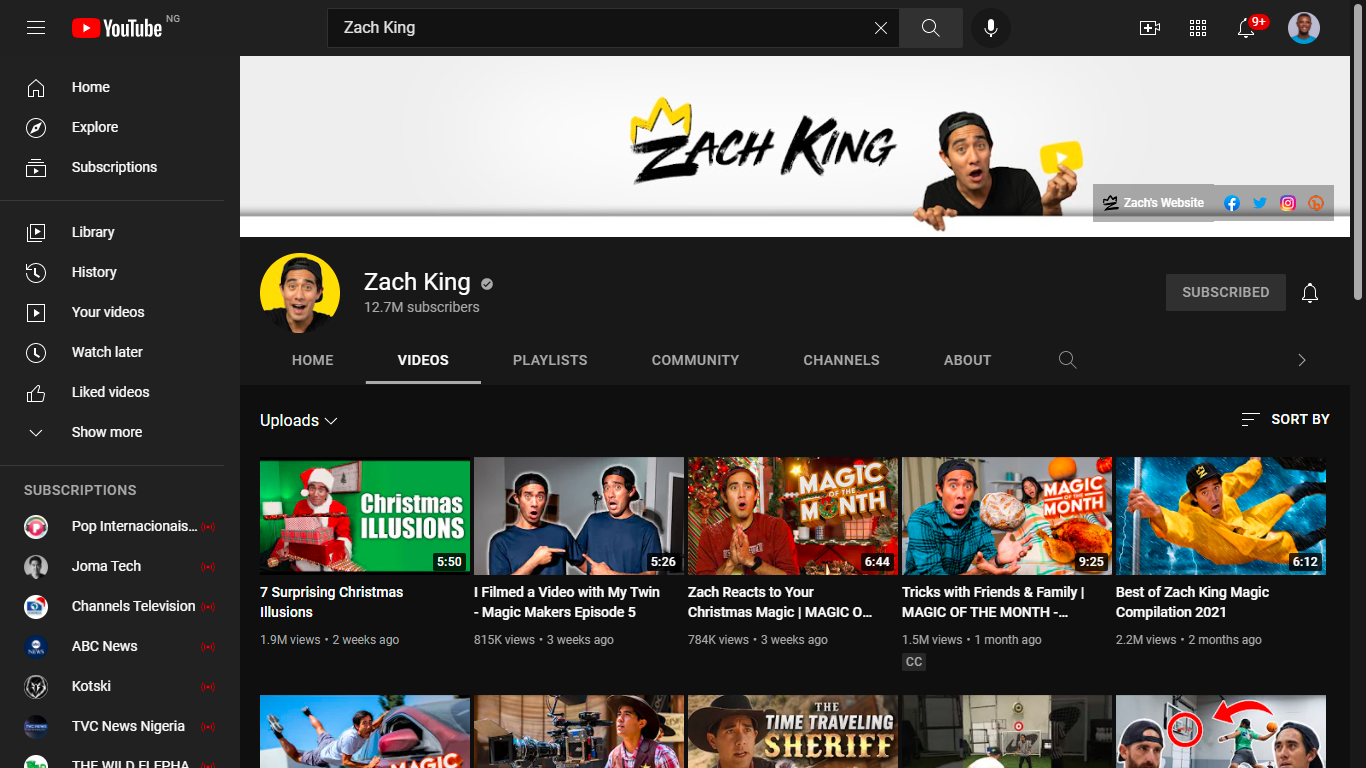Image resolution: width=1366 pixels, height=768 pixels.
Task: Open the Uploads dropdown
Action: click(x=299, y=421)
